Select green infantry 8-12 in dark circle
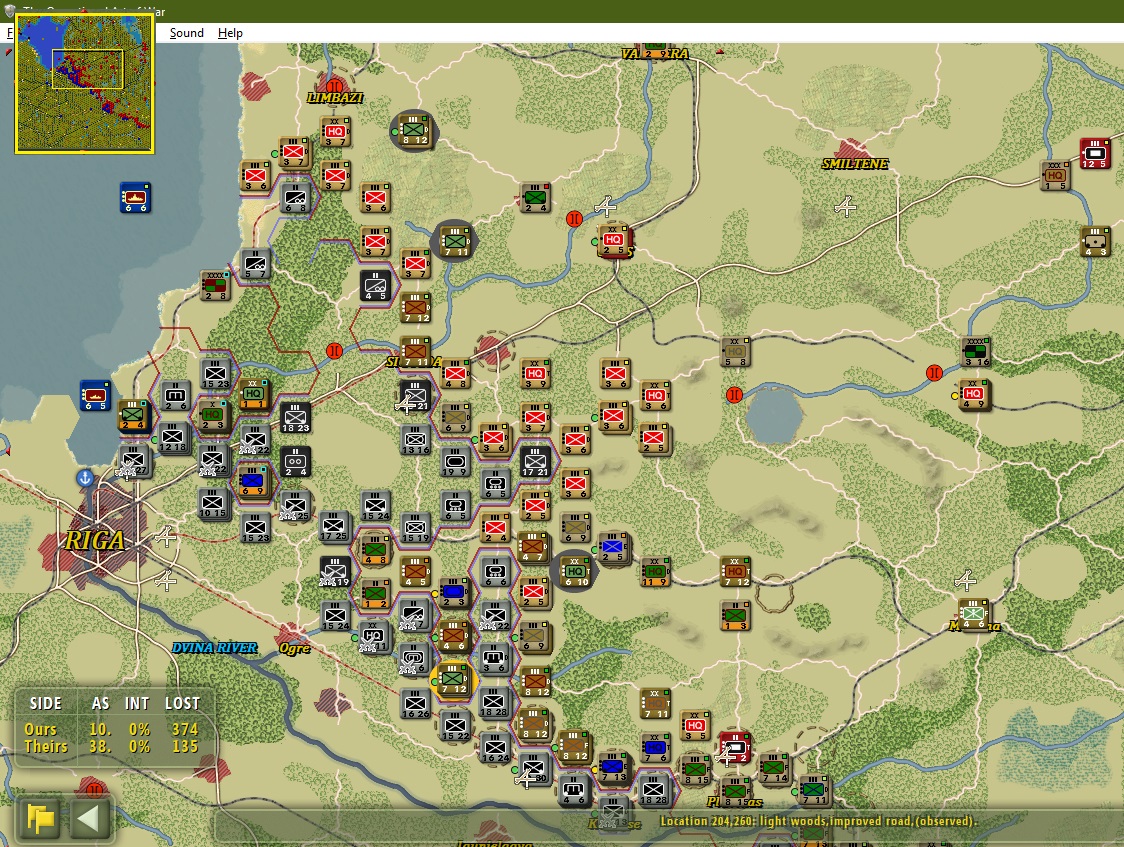 pos(414,130)
